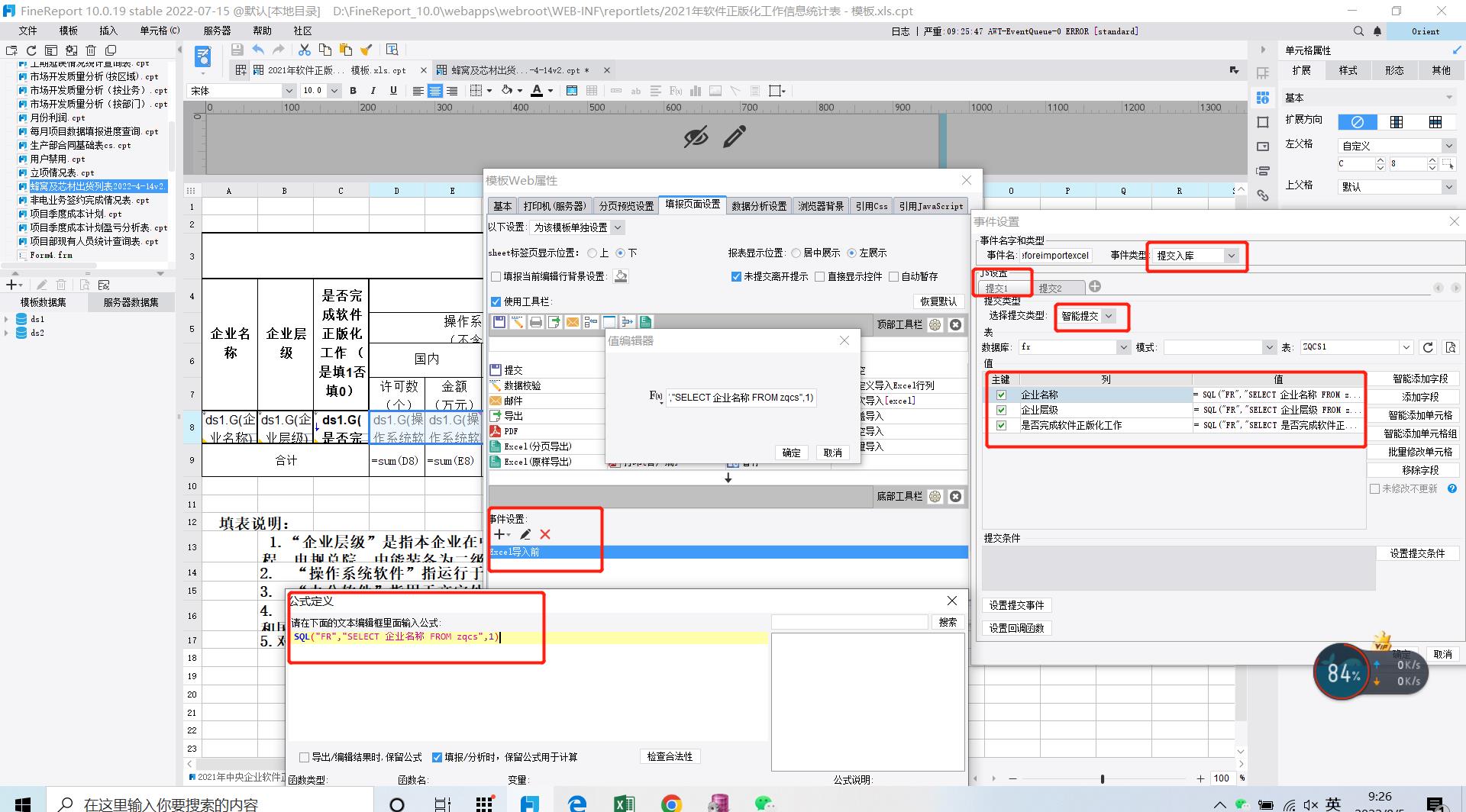Click the red X delete event icon

click(x=545, y=534)
